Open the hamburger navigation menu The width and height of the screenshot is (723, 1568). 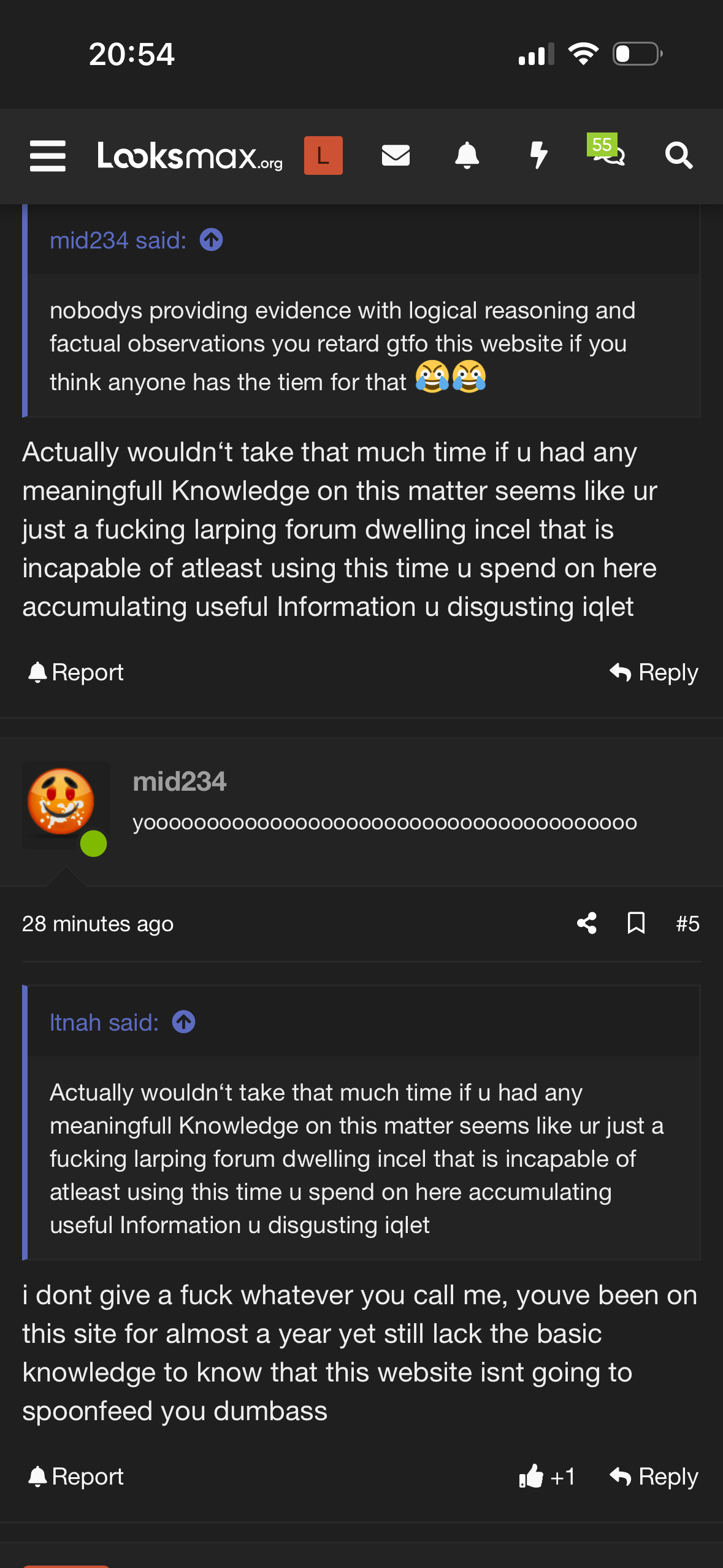48,156
